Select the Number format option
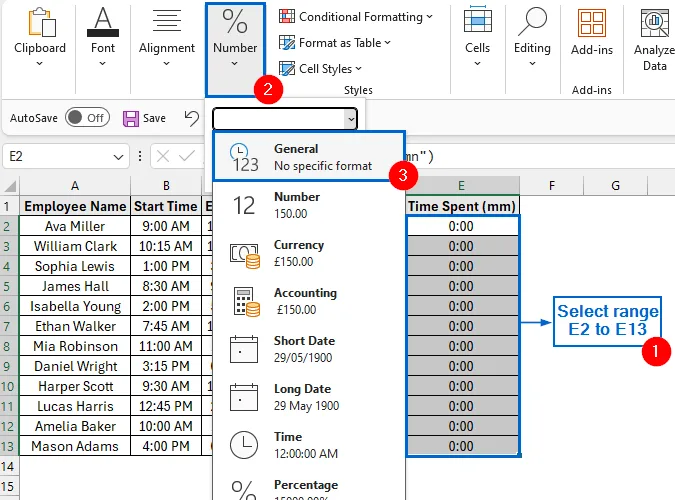 pyautogui.click(x=309, y=205)
